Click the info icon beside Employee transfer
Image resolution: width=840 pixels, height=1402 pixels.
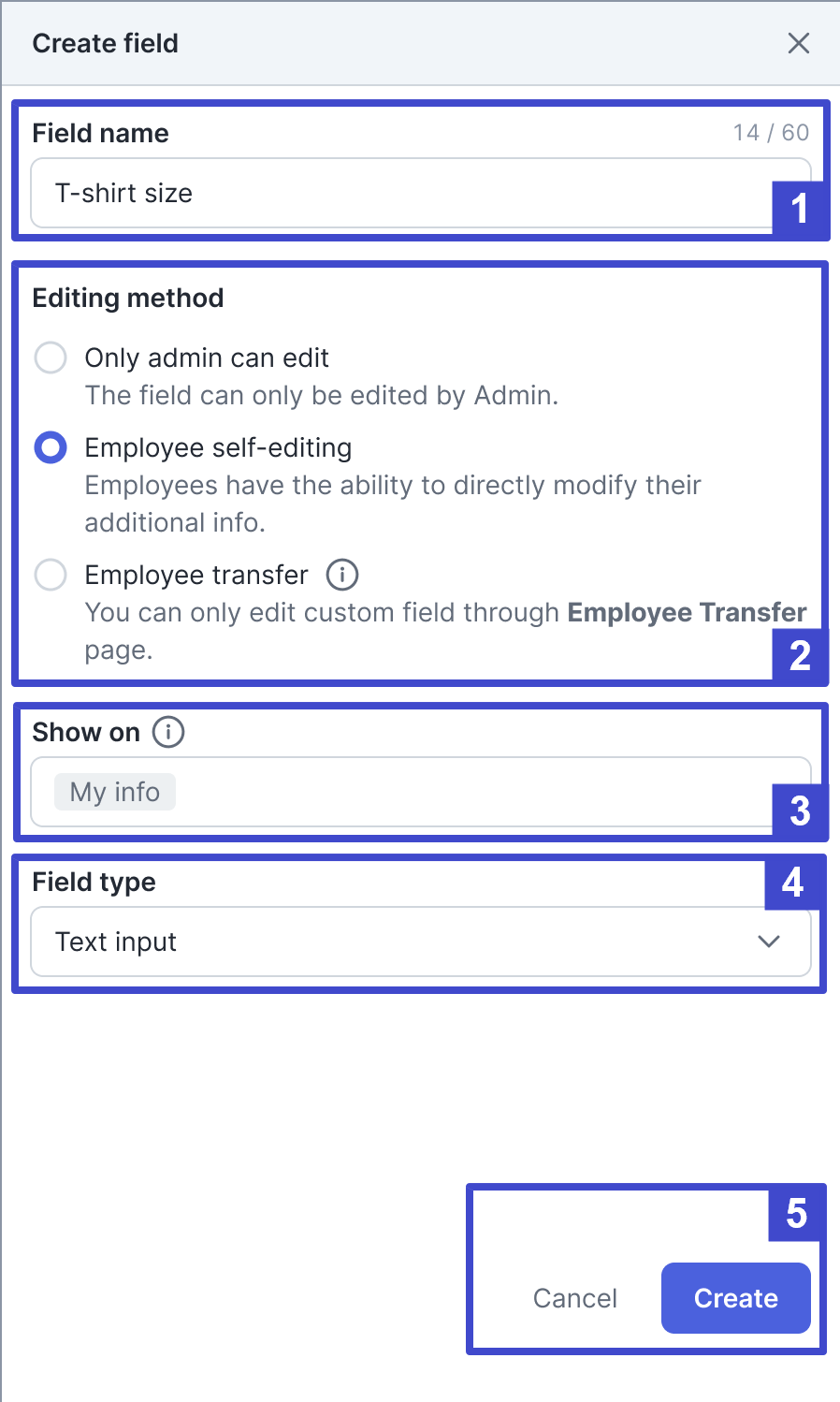click(342, 575)
